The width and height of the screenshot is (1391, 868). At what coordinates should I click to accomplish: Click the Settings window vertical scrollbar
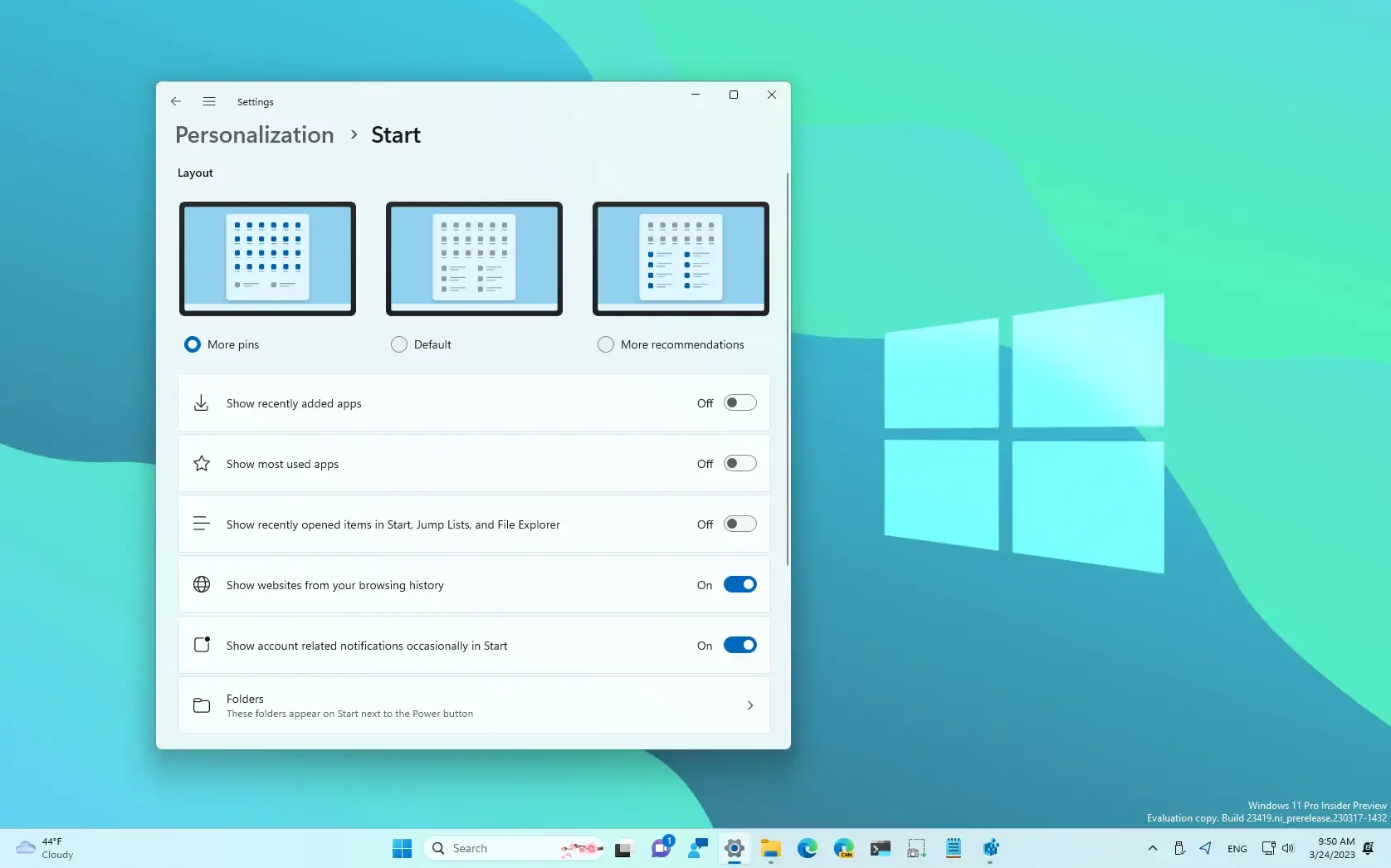point(787,369)
